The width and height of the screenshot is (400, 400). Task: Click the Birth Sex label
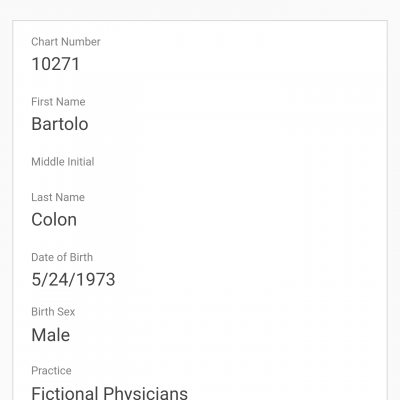click(53, 312)
